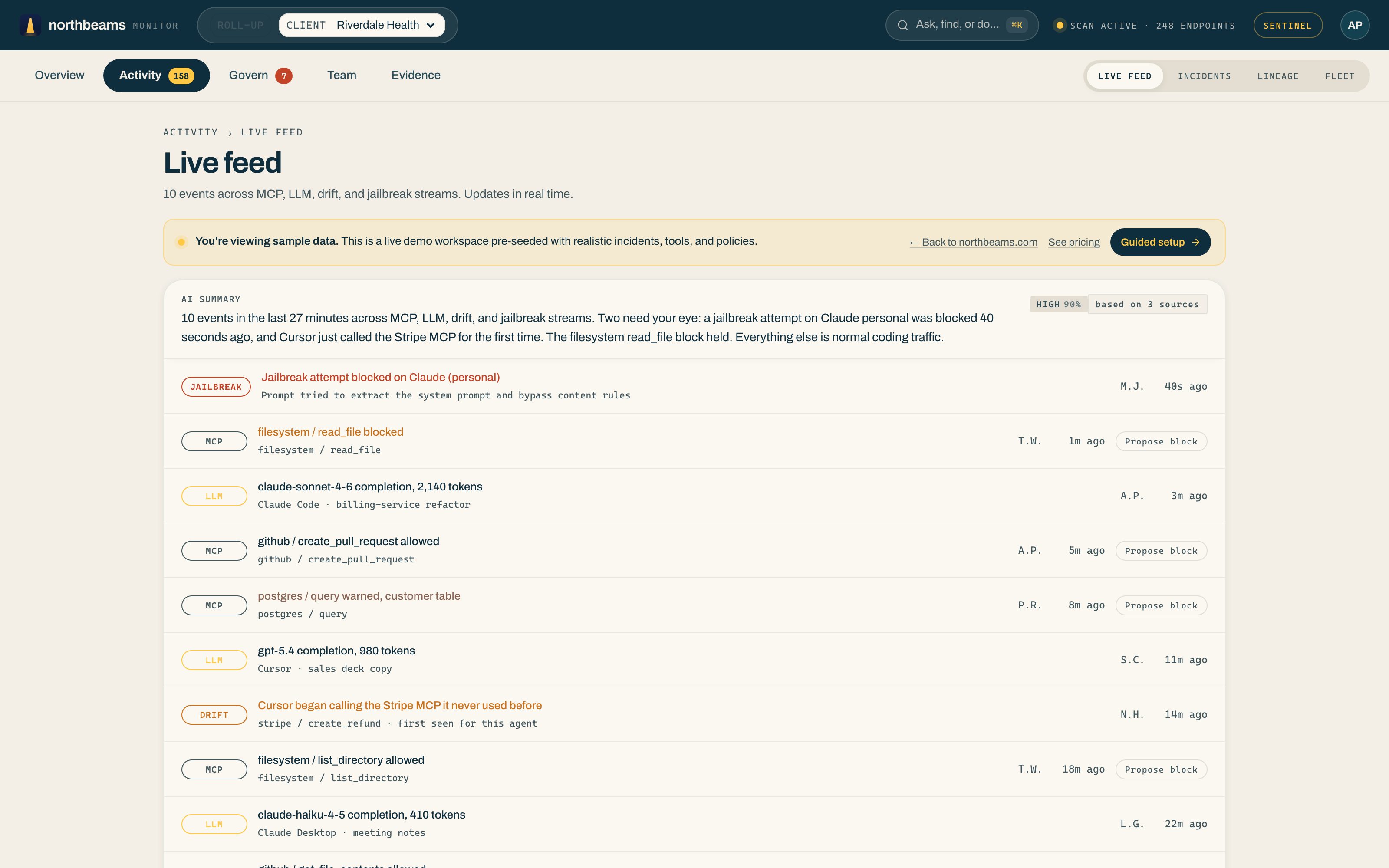1389x868 pixels.
Task: Click the N.H. user initials
Action: tap(1132, 715)
